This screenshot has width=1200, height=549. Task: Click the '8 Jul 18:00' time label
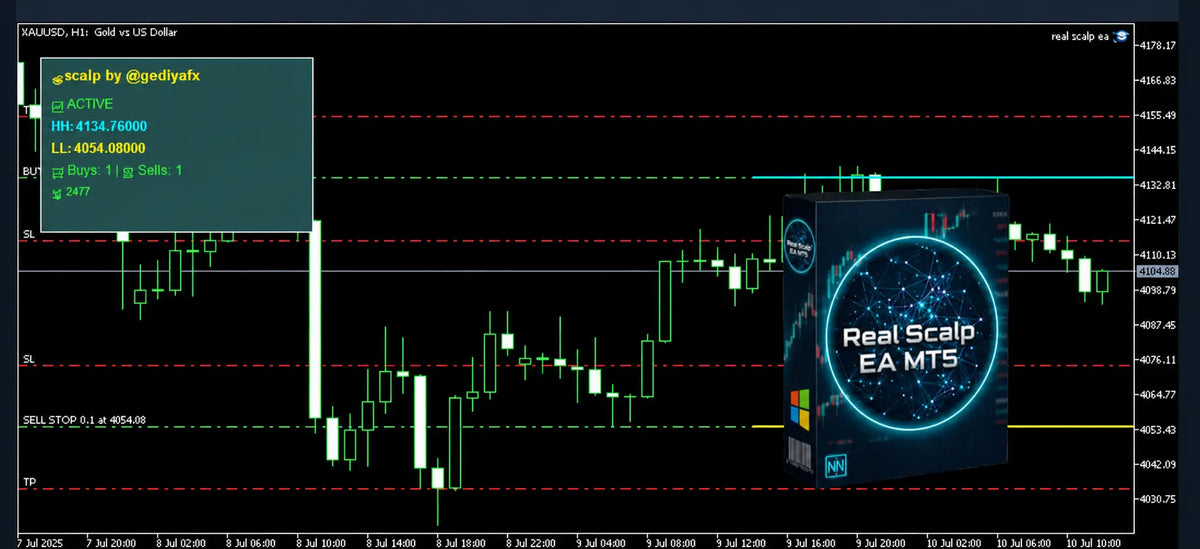(x=461, y=541)
